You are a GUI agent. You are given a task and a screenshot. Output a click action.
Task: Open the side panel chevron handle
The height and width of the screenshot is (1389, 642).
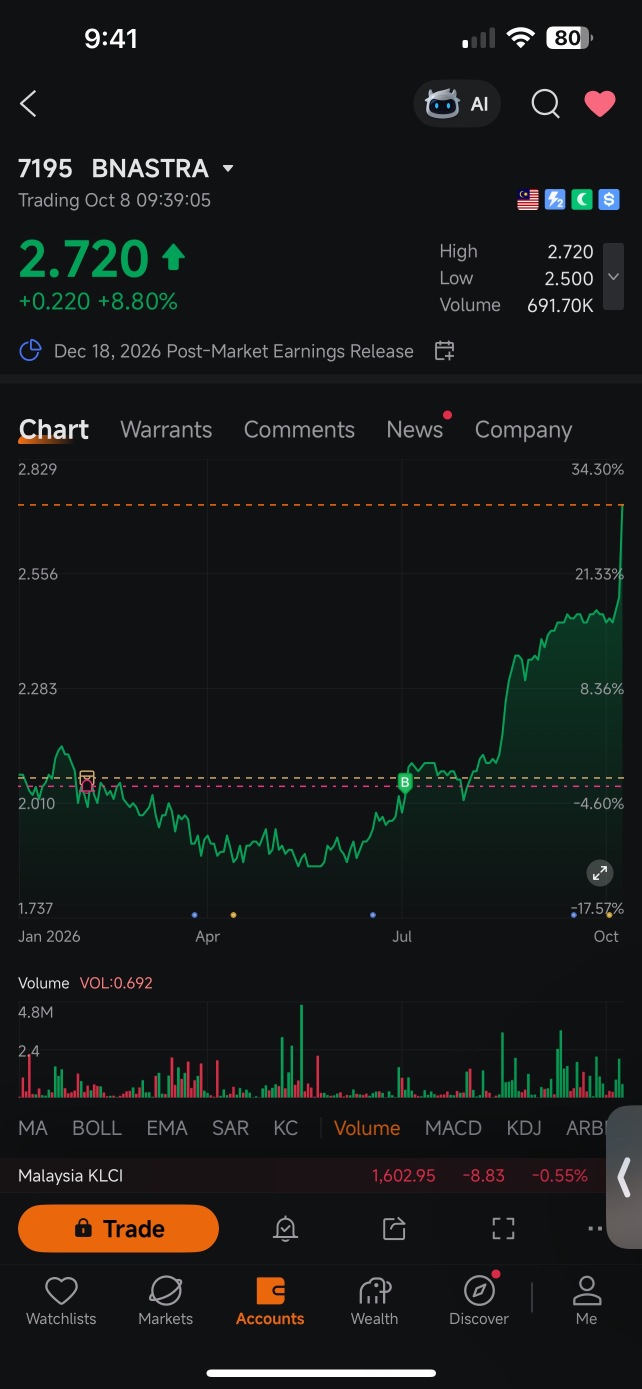click(625, 1177)
